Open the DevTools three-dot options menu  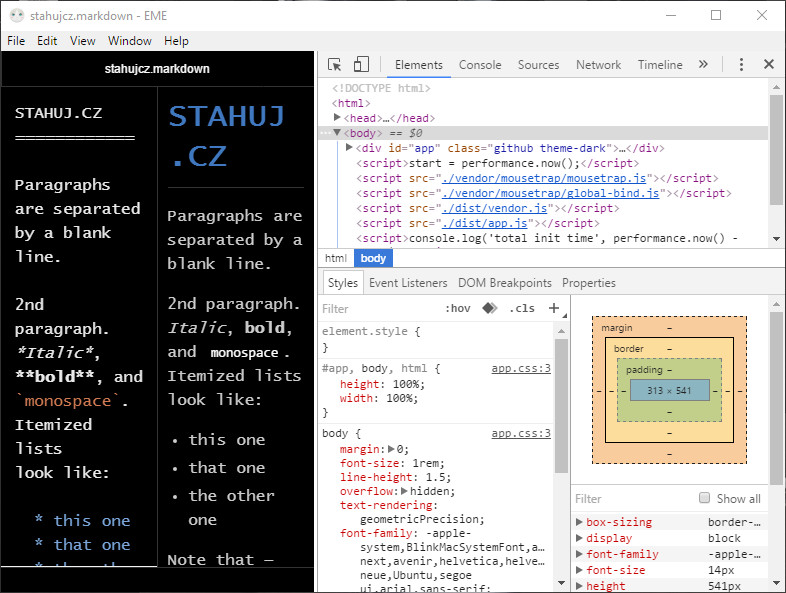click(741, 64)
